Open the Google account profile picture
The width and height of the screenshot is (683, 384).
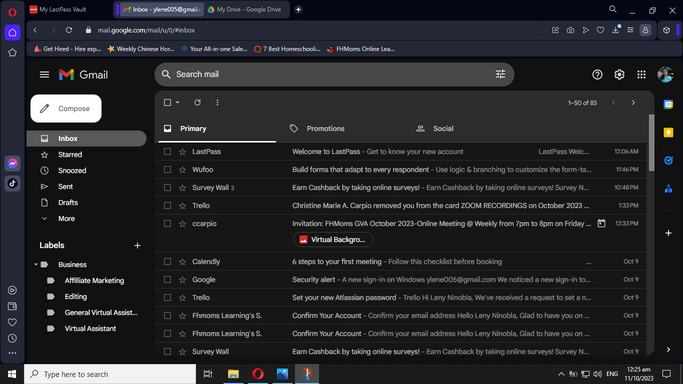click(x=665, y=75)
